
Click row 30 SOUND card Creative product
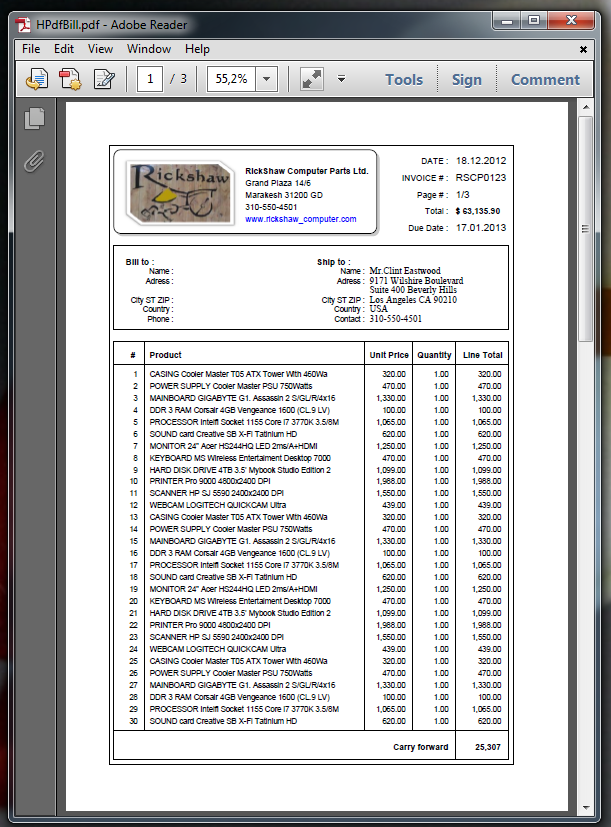click(223, 721)
